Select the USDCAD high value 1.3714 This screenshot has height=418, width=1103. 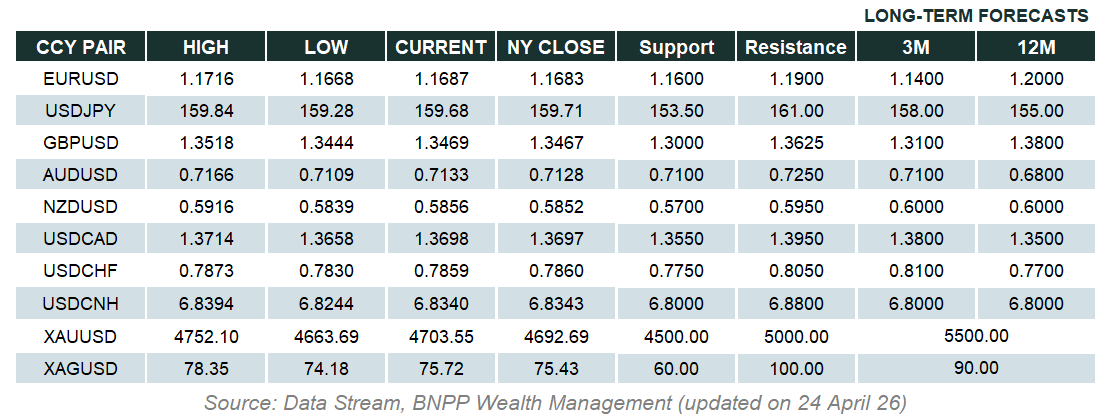pos(206,240)
